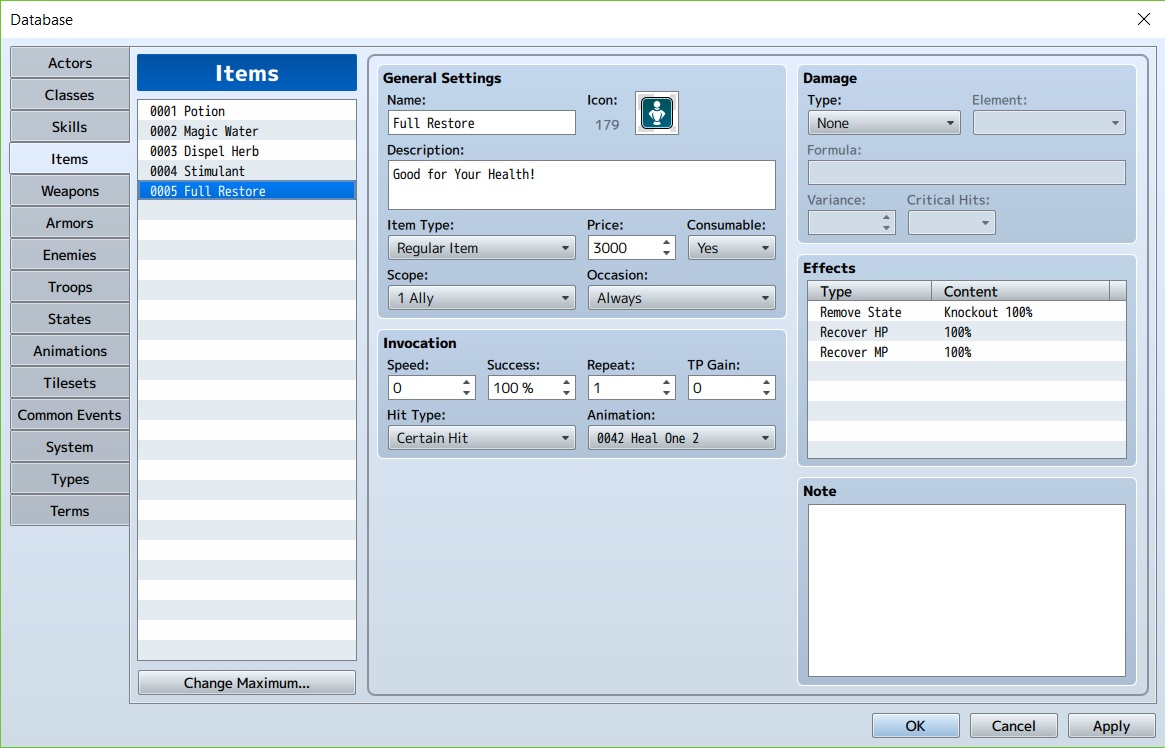Select the Stimulant item entry
Screen dimensions: 1165x748
pyautogui.click(x=246, y=171)
